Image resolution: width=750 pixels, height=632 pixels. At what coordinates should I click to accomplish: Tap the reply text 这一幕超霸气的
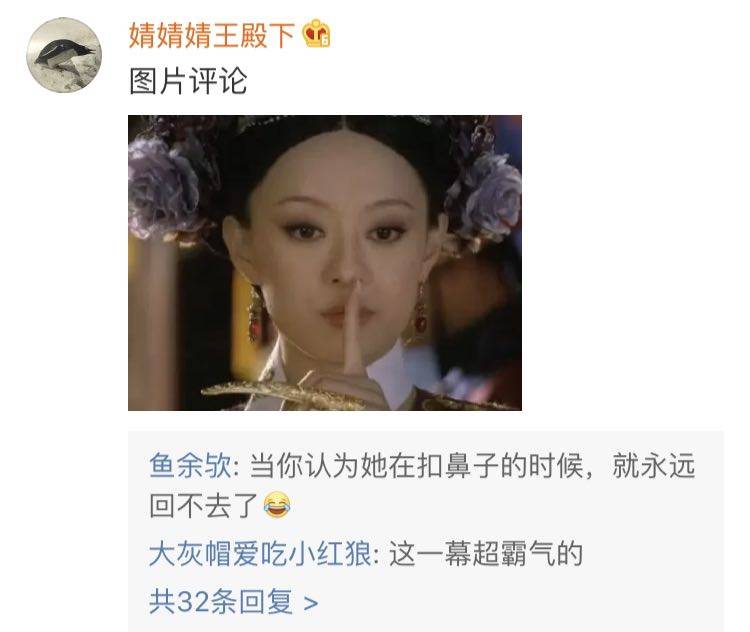(x=485, y=554)
